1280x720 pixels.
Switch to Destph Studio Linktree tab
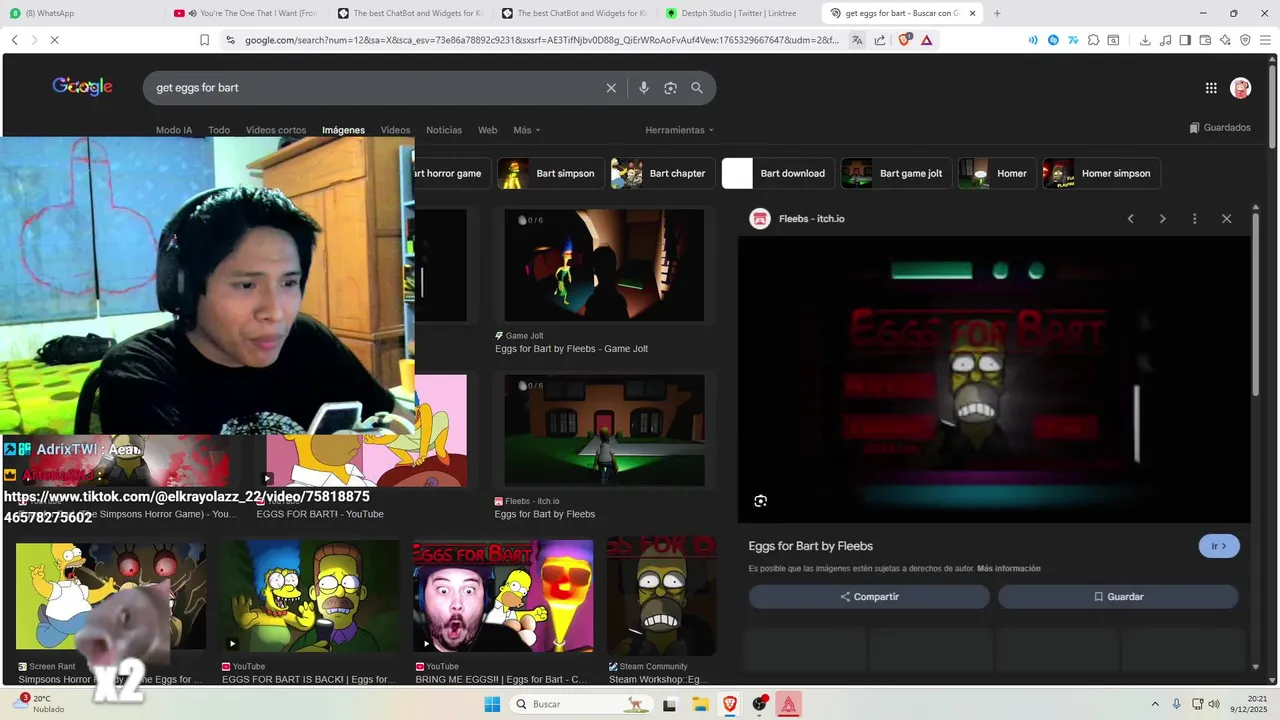[738, 13]
